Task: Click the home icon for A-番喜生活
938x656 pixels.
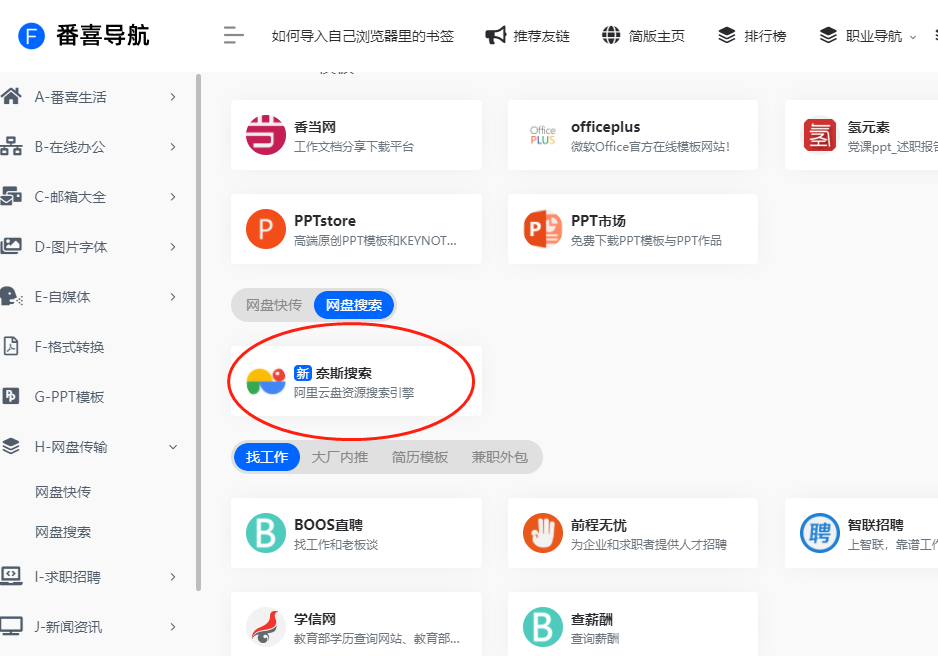Action: (11, 96)
